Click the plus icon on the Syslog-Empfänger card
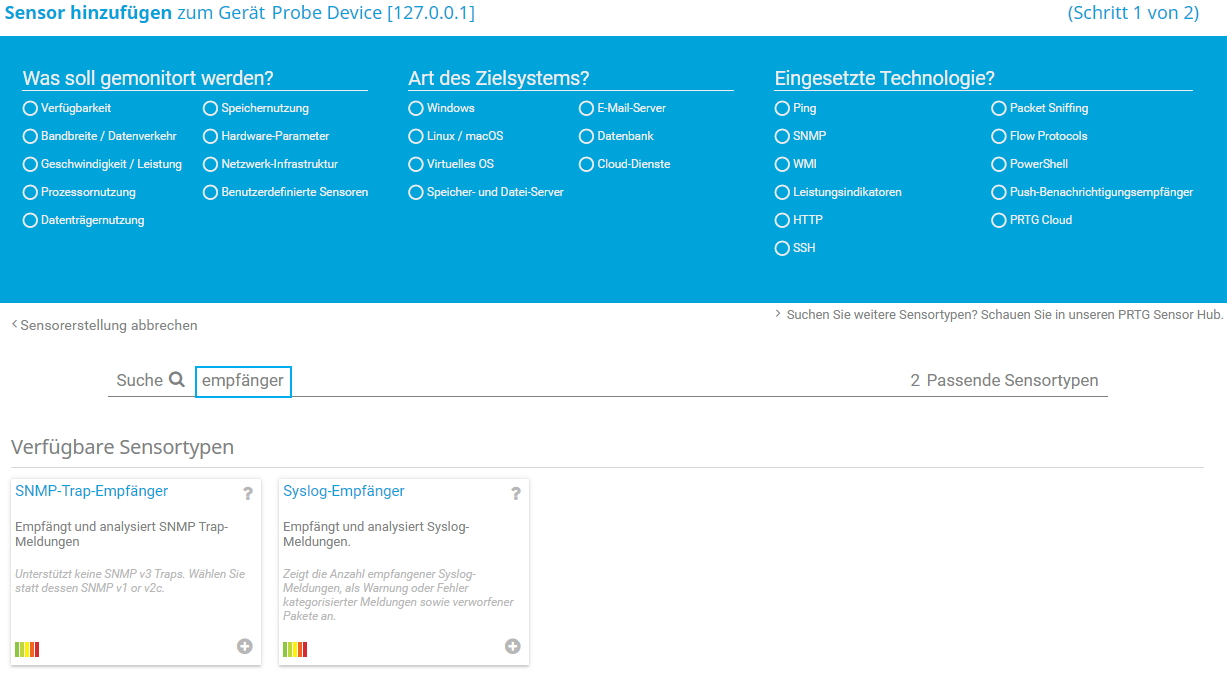 click(x=513, y=646)
